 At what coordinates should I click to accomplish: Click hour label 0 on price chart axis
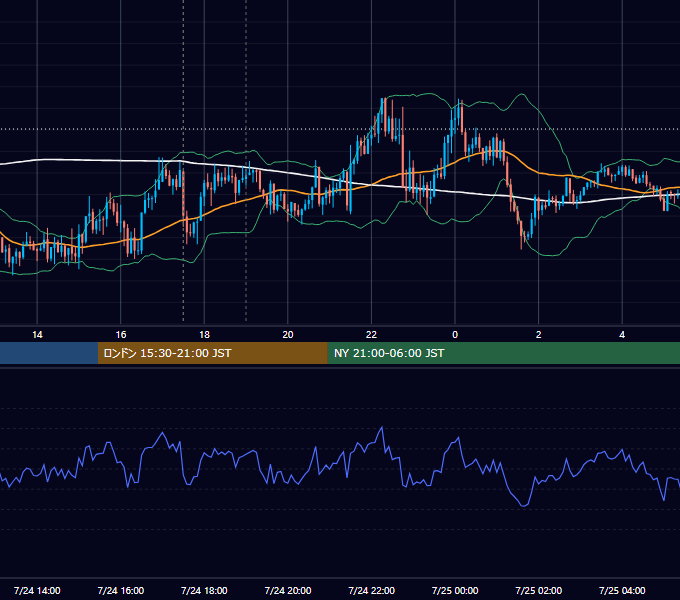tap(455, 335)
